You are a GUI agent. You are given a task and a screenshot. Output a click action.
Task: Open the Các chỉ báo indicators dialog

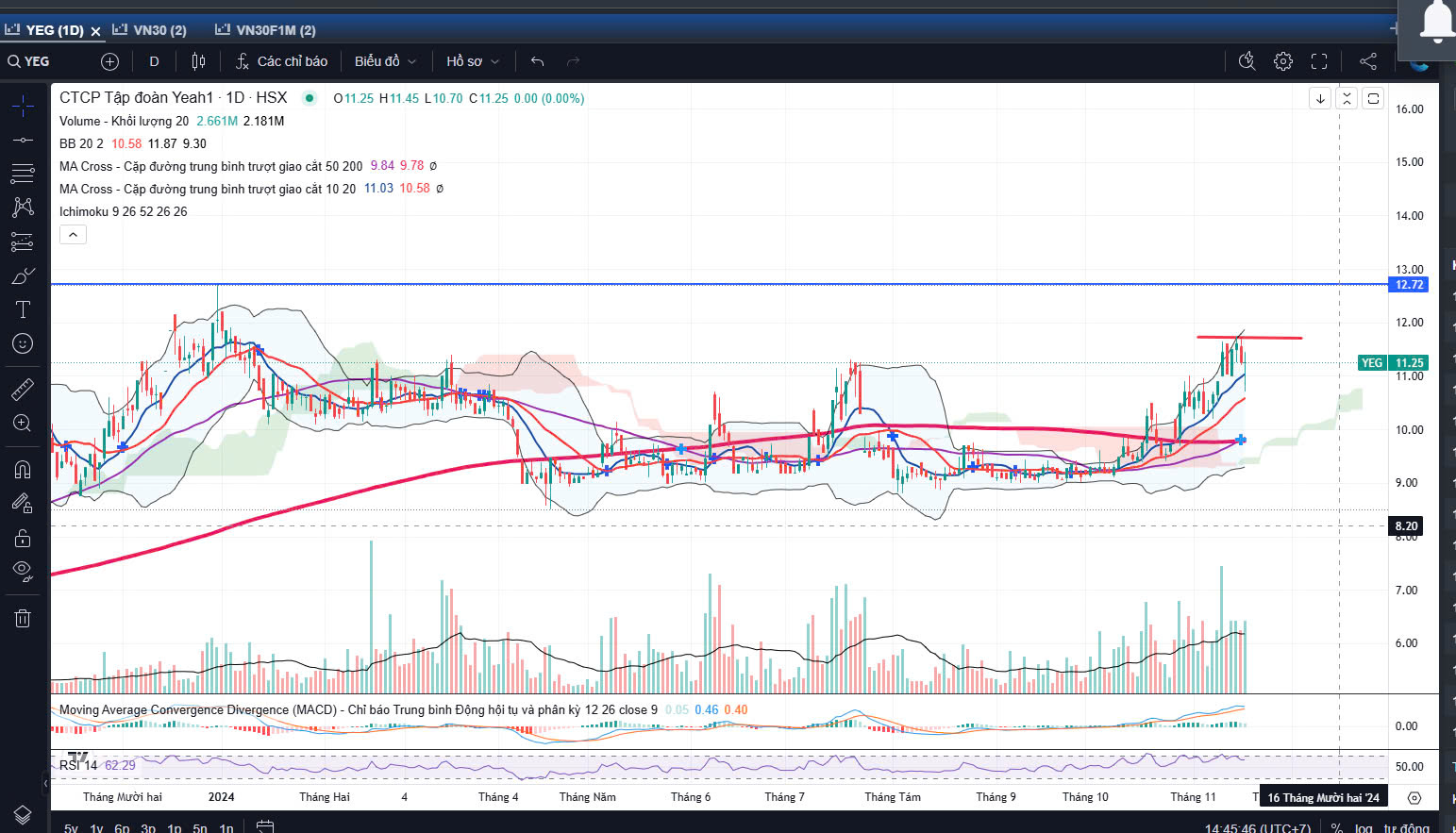click(x=281, y=61)
